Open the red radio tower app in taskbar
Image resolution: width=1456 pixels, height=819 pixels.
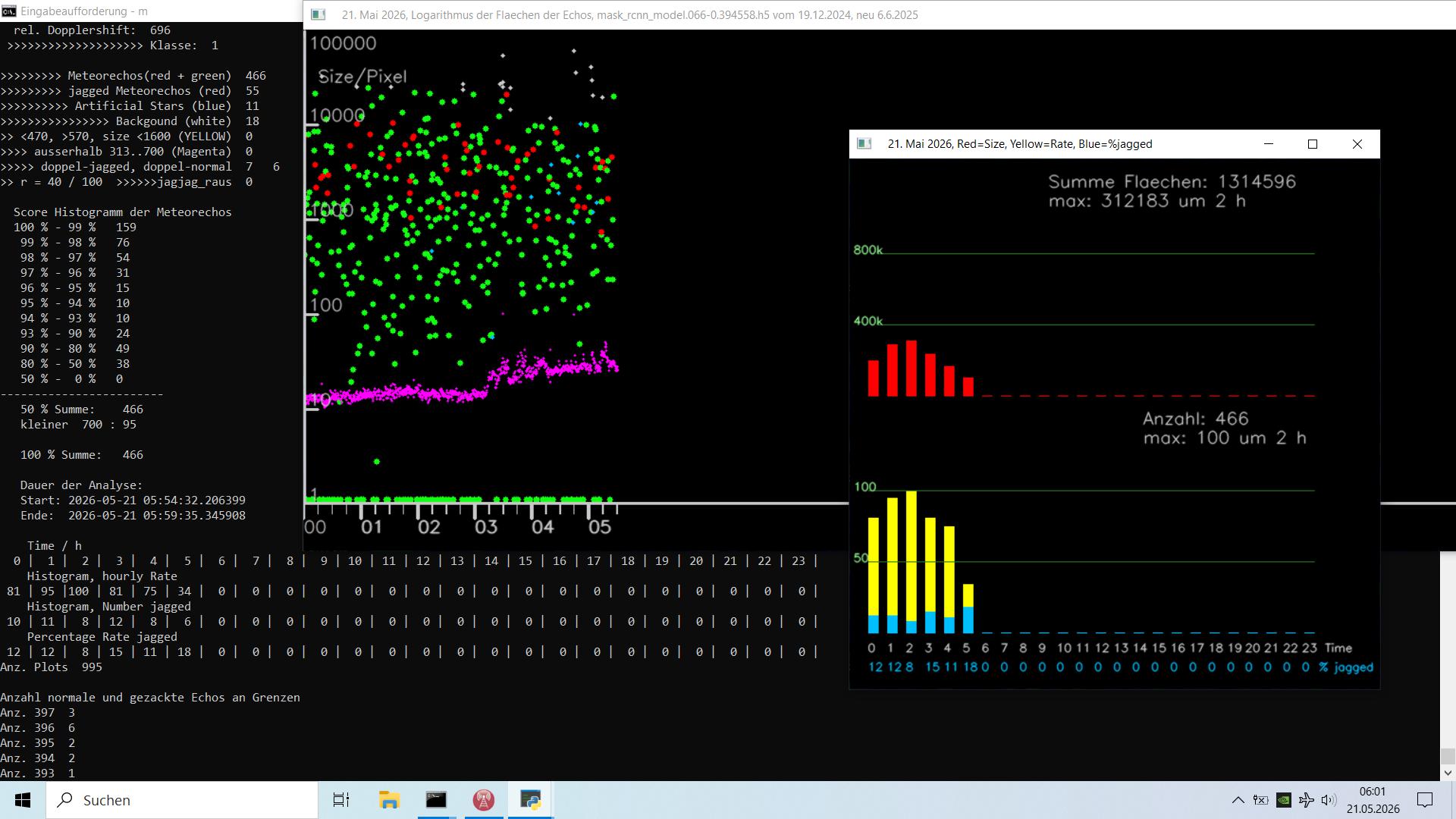click(x=483, y=800)
